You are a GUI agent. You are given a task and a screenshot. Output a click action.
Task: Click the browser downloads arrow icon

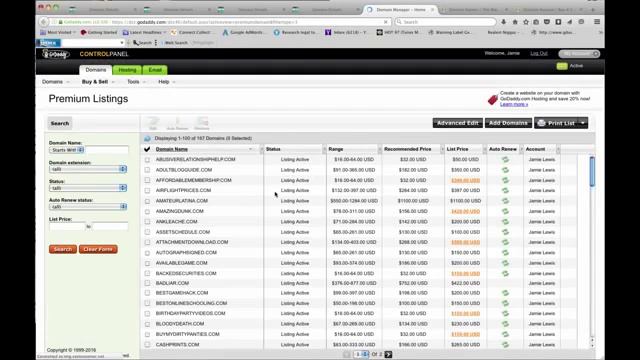504,22
